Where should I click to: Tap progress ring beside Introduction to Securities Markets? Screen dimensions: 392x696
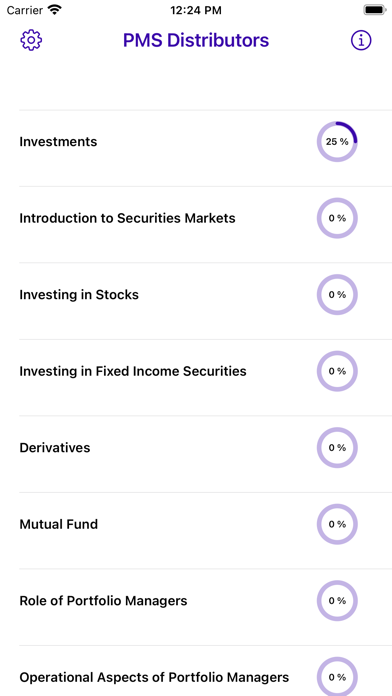pyautogui.click(x=337, y=218)
